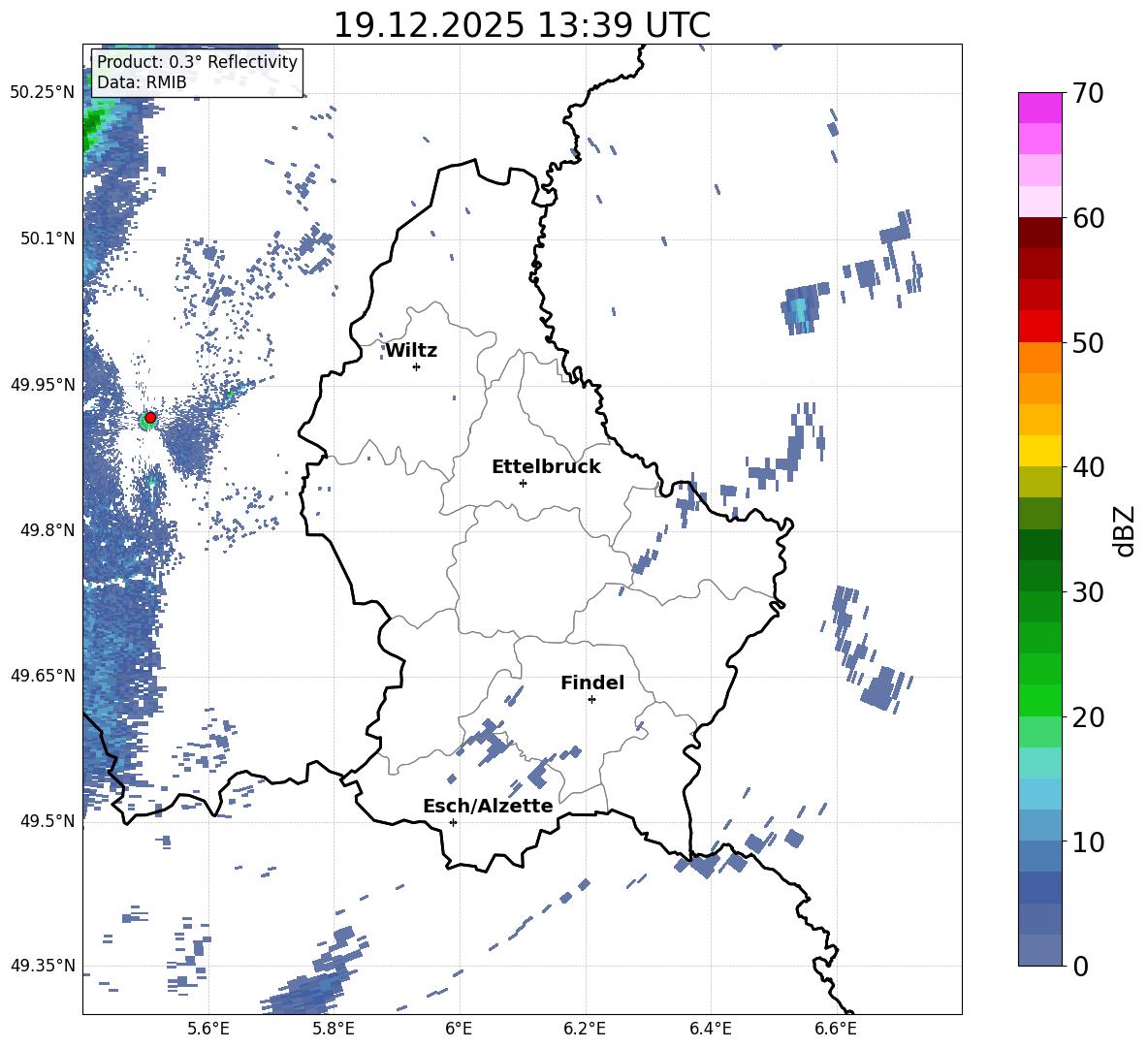Viewport: 1148px width, 1048px height.
Task: Click the Data: RMIB text
Action: [x=142, y=82]
